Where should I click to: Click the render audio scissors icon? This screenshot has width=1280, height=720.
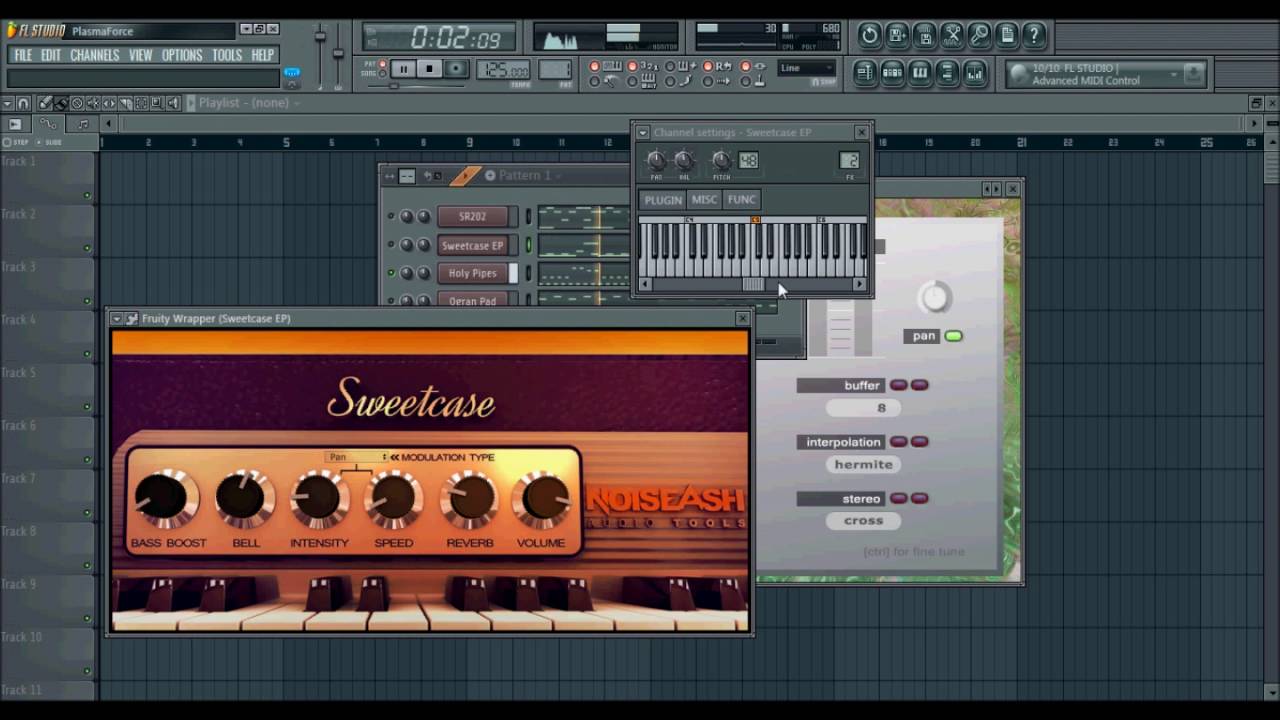pyautogui.click(x=952, y=36)
